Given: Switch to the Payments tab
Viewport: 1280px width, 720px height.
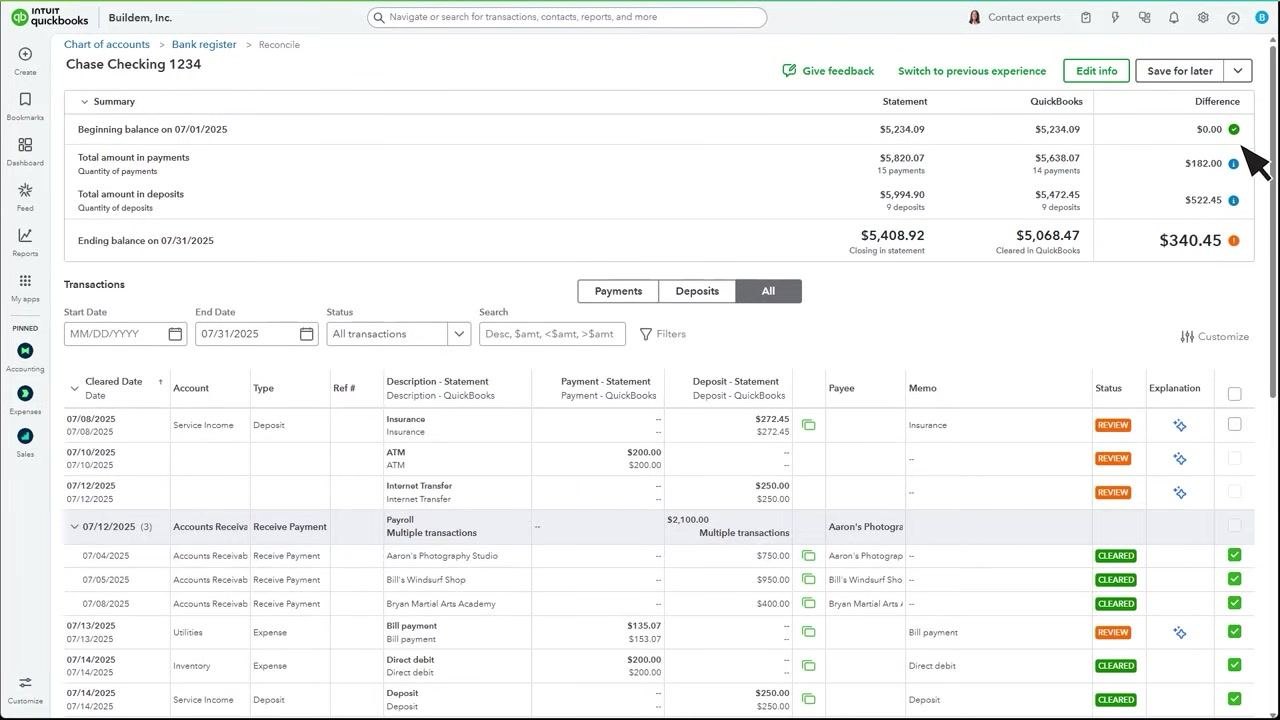Looking at the screenshot, I should pos(618,291).
